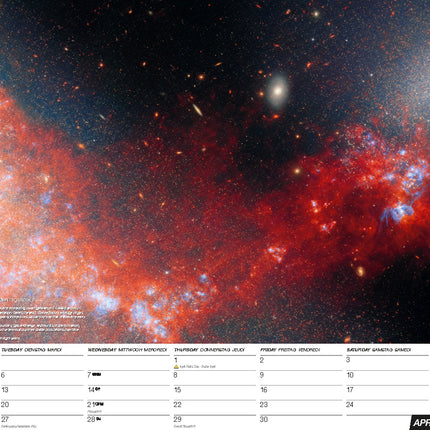This screenshot has height=430, width=430.
Task: Select date 10 in Saturday column
Action: (350, 375)
